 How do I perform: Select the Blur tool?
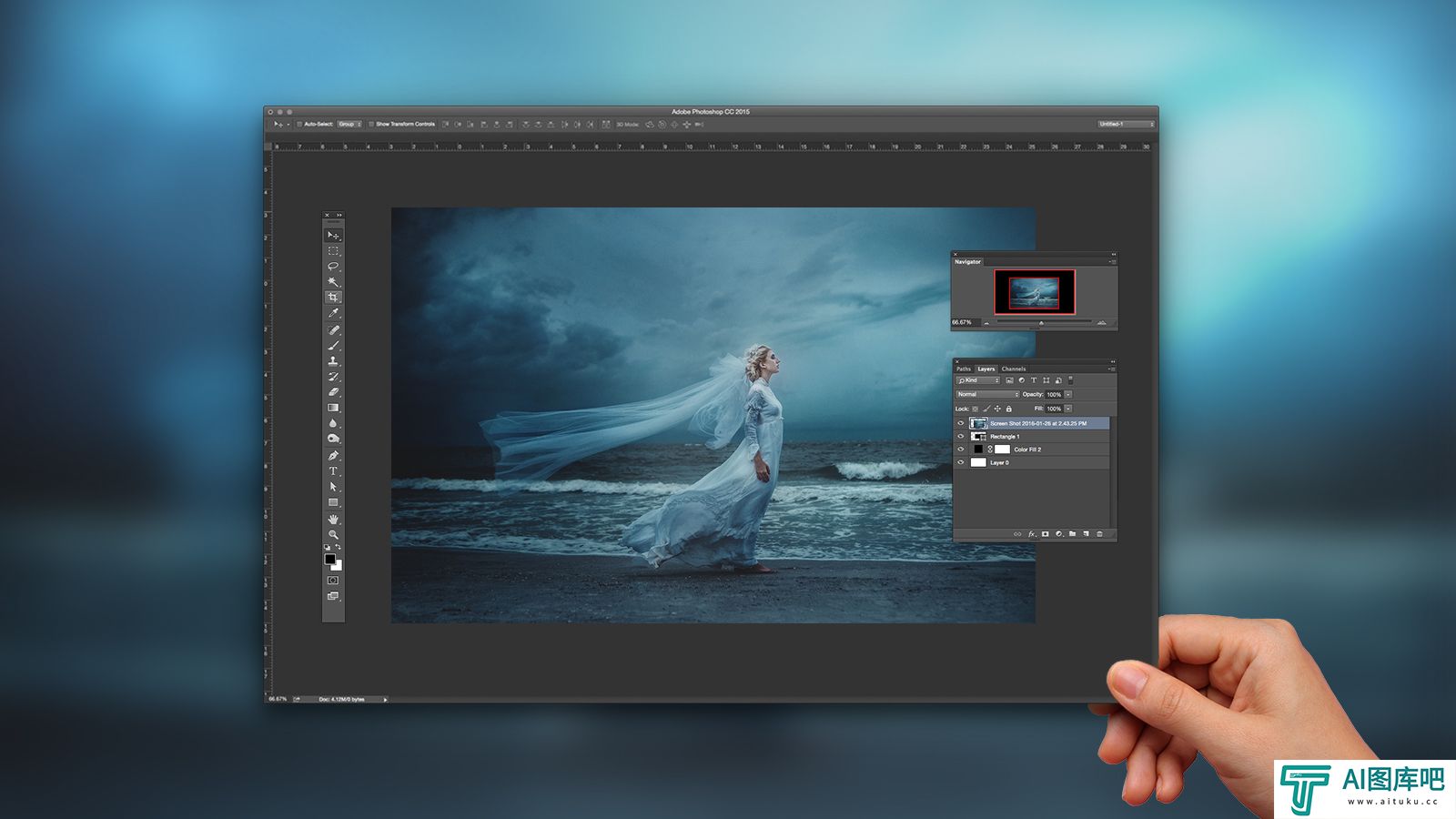click(333, 422)
